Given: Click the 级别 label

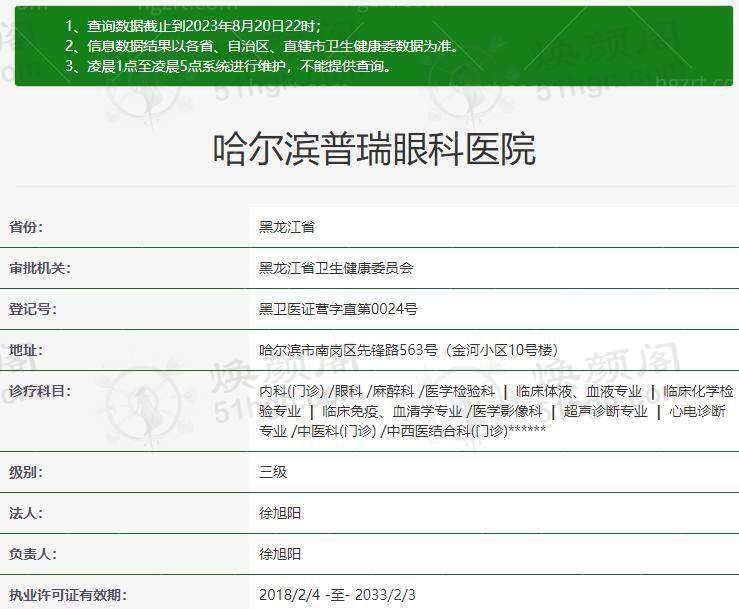Looking at the screenshot, I should 26,472.
